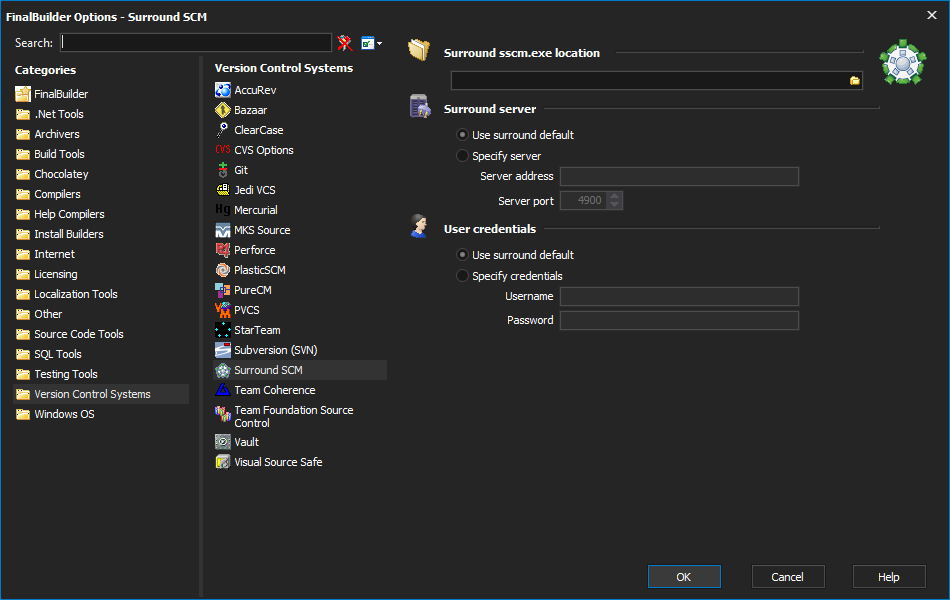Click the Team Coherence triangle icon
The image size is (950, 600).
click(x=223, y=390)
